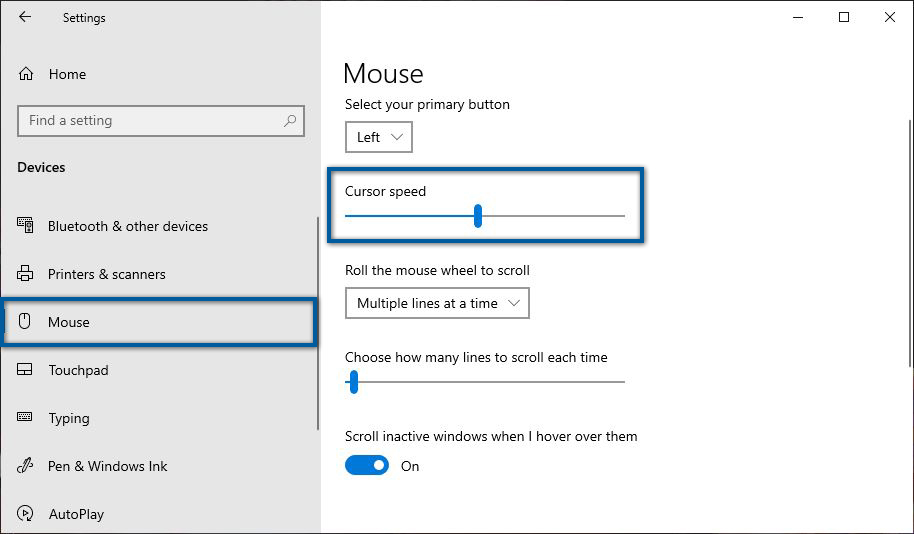Click the Home house icon
Screen dimensions: 914x534
point(26,74)
